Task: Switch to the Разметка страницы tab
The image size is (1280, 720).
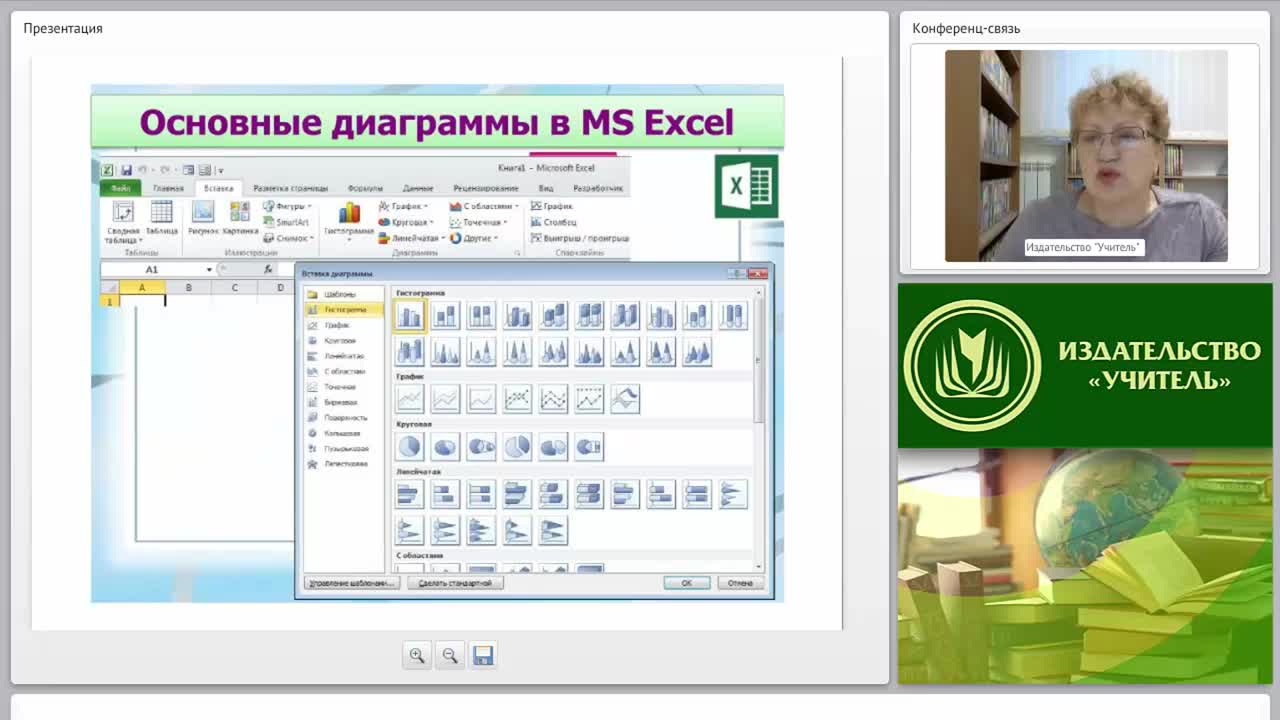Action: click(x=291, y=188)
